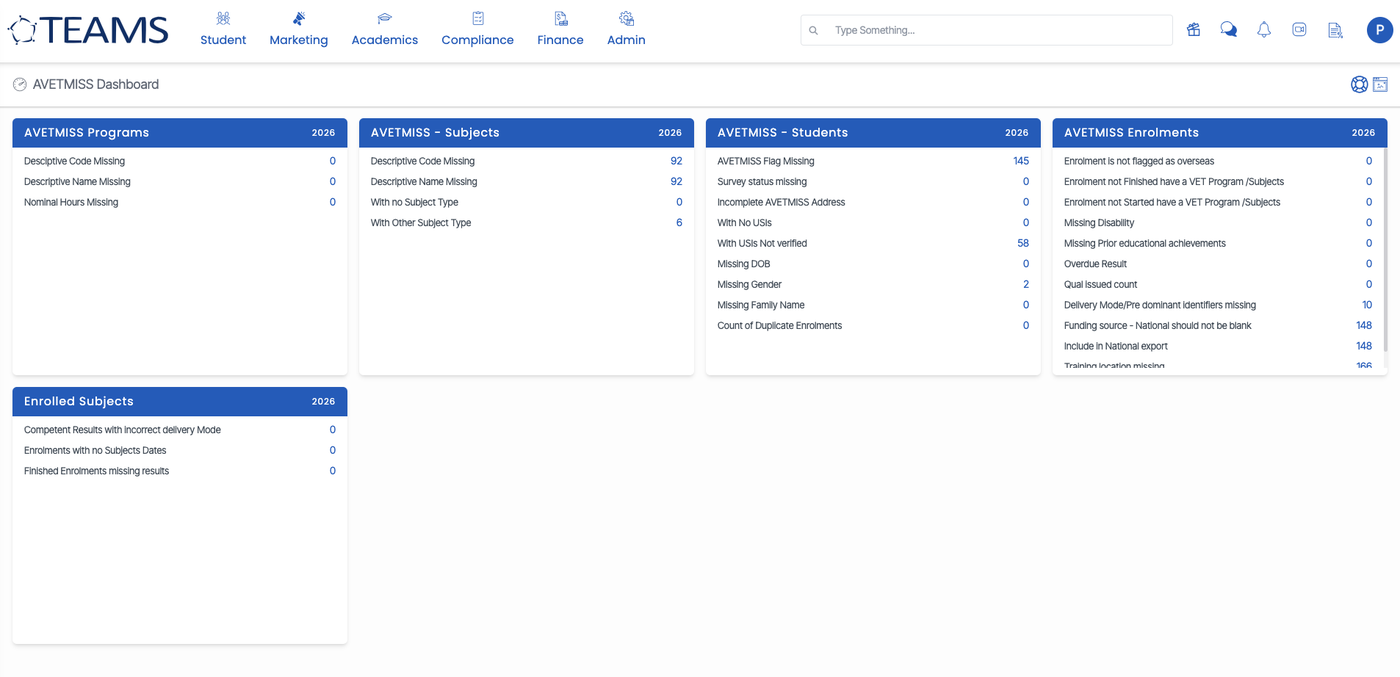This screenshot has width=1400, height=677.
Task: Open the 2 count for Missing Gender
Action: click(1026, 285)
